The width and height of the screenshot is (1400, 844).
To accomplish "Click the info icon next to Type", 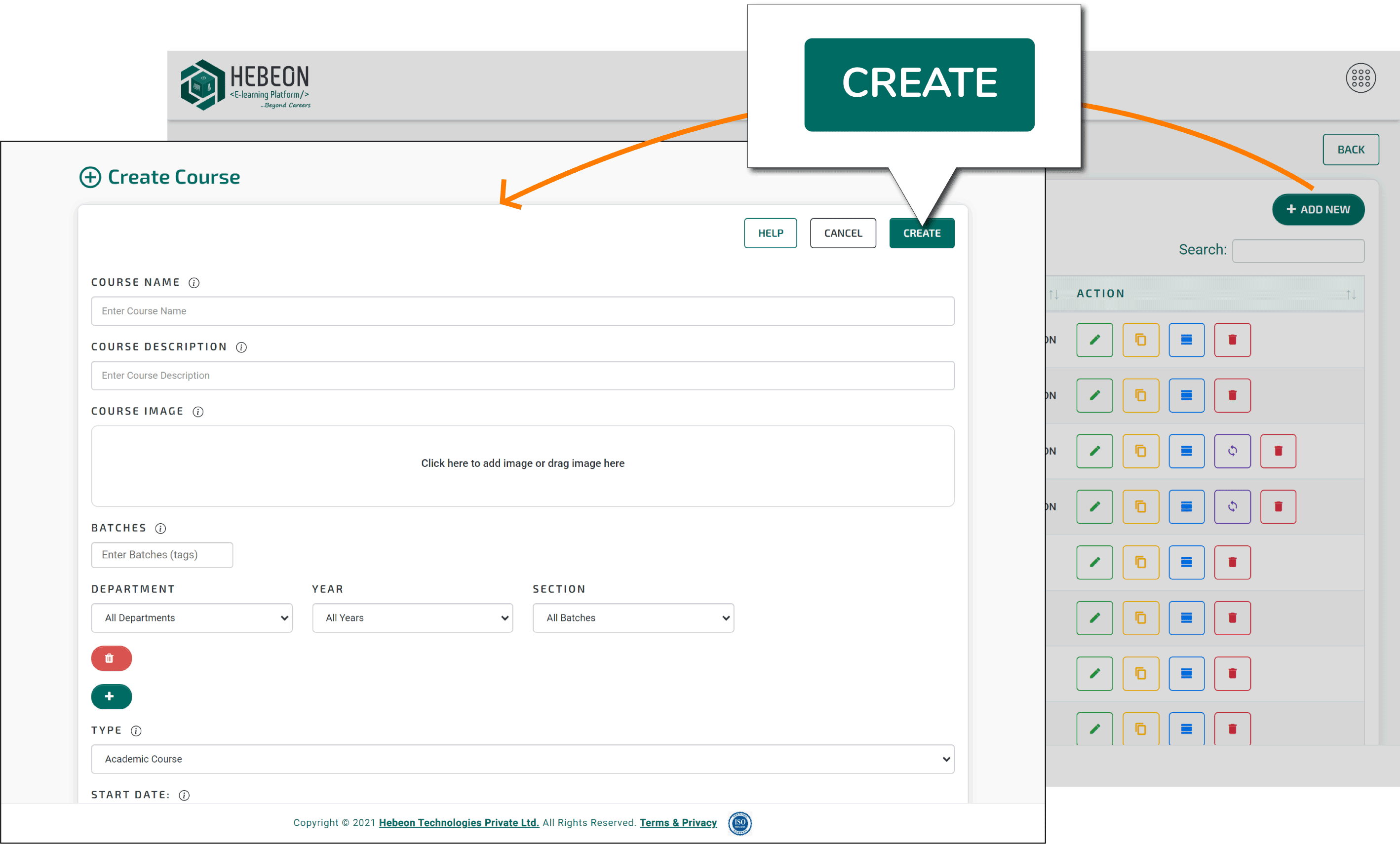I will pyautogui.click(x=136, y=730).
